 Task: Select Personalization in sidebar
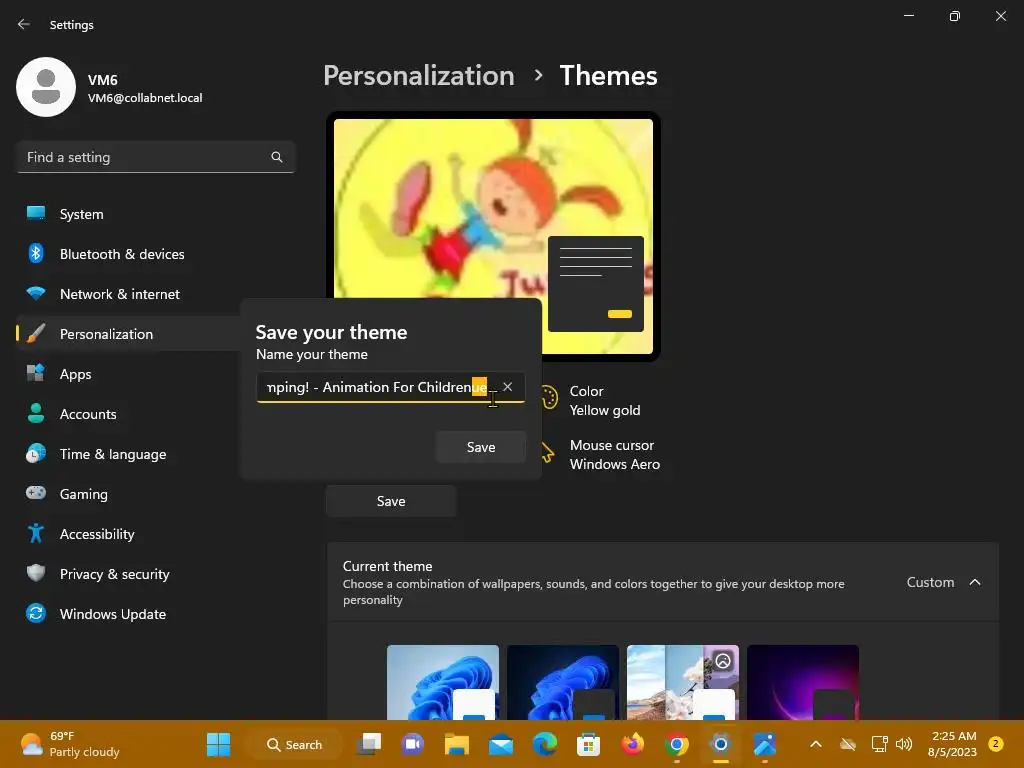pyautogui.click(x=129, y=334)
